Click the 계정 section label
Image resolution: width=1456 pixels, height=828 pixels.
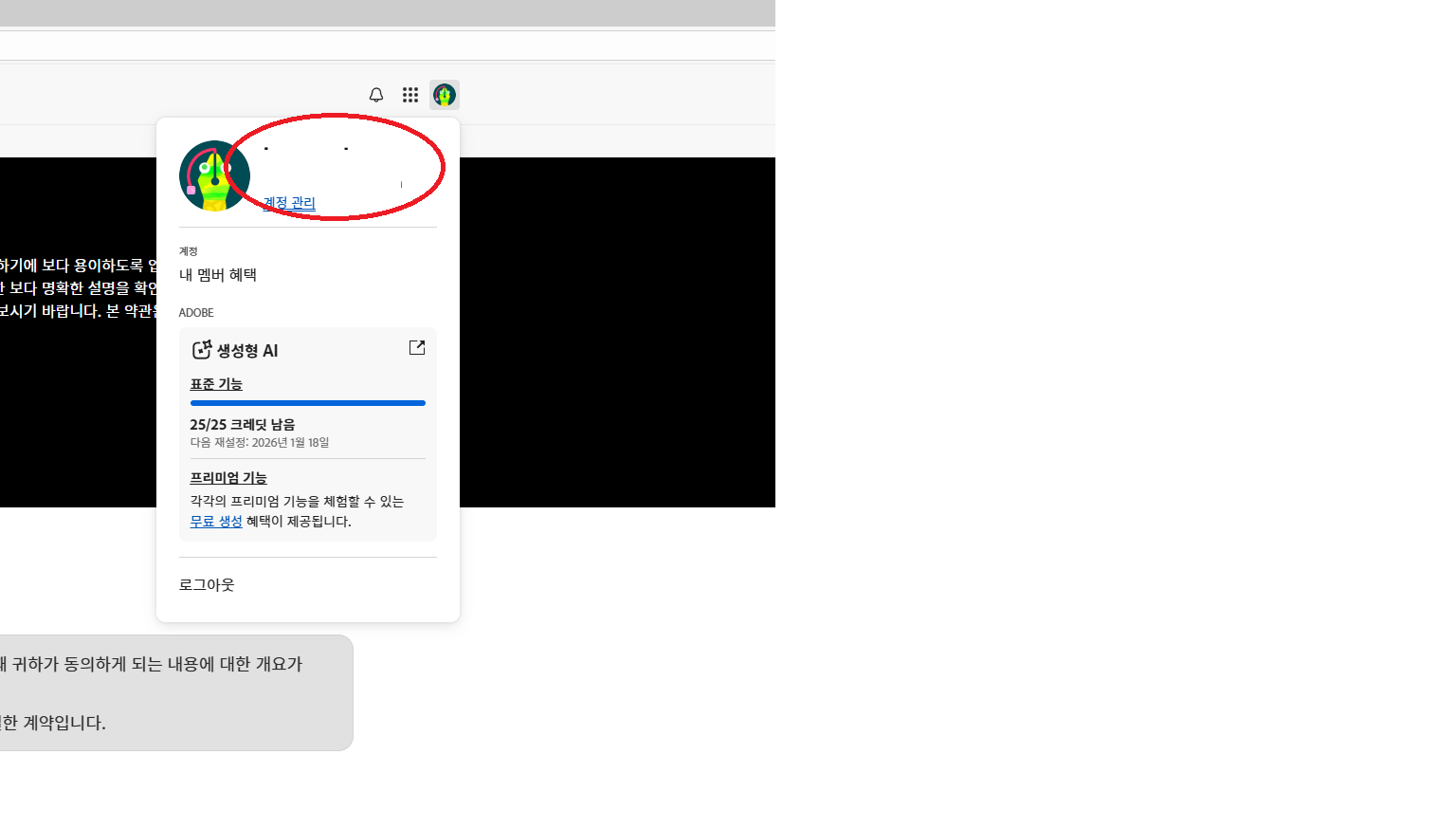click(x=189, y=251)
